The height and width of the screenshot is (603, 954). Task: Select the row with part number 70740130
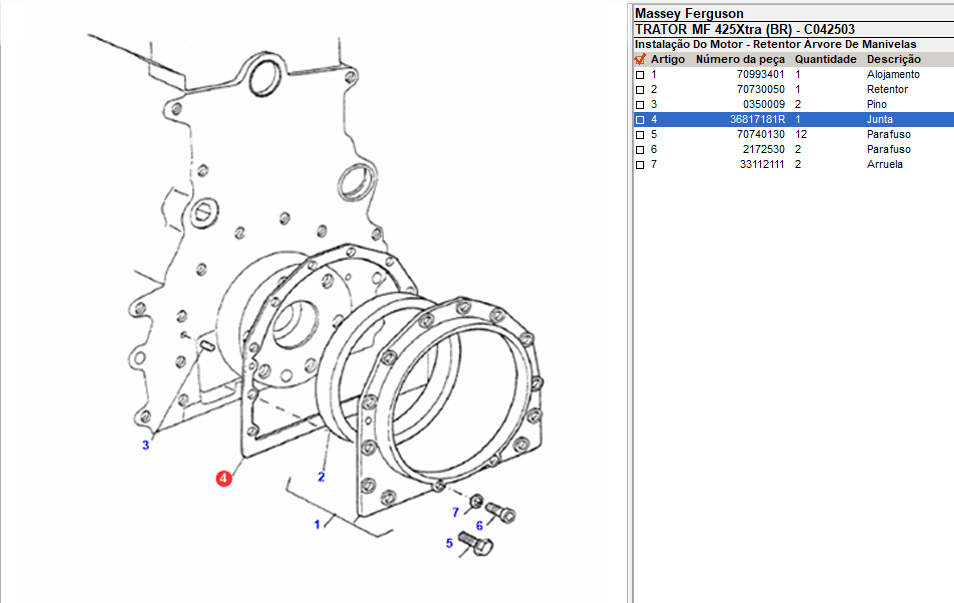tap(760, 134)
